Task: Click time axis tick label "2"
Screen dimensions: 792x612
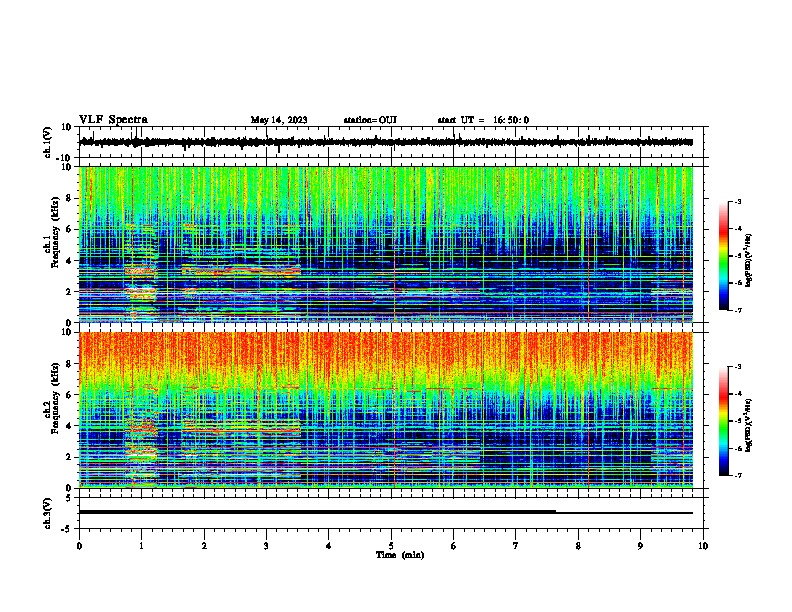Action: pyautogui.click(x=204, y=546)
